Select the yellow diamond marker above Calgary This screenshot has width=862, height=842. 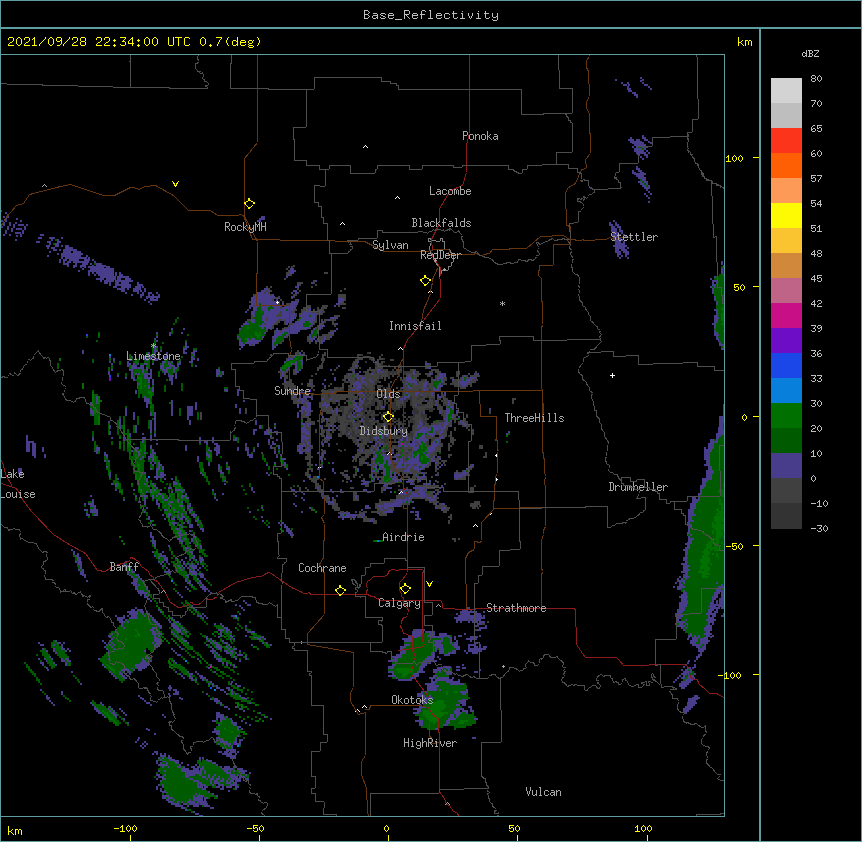(405, 589)
